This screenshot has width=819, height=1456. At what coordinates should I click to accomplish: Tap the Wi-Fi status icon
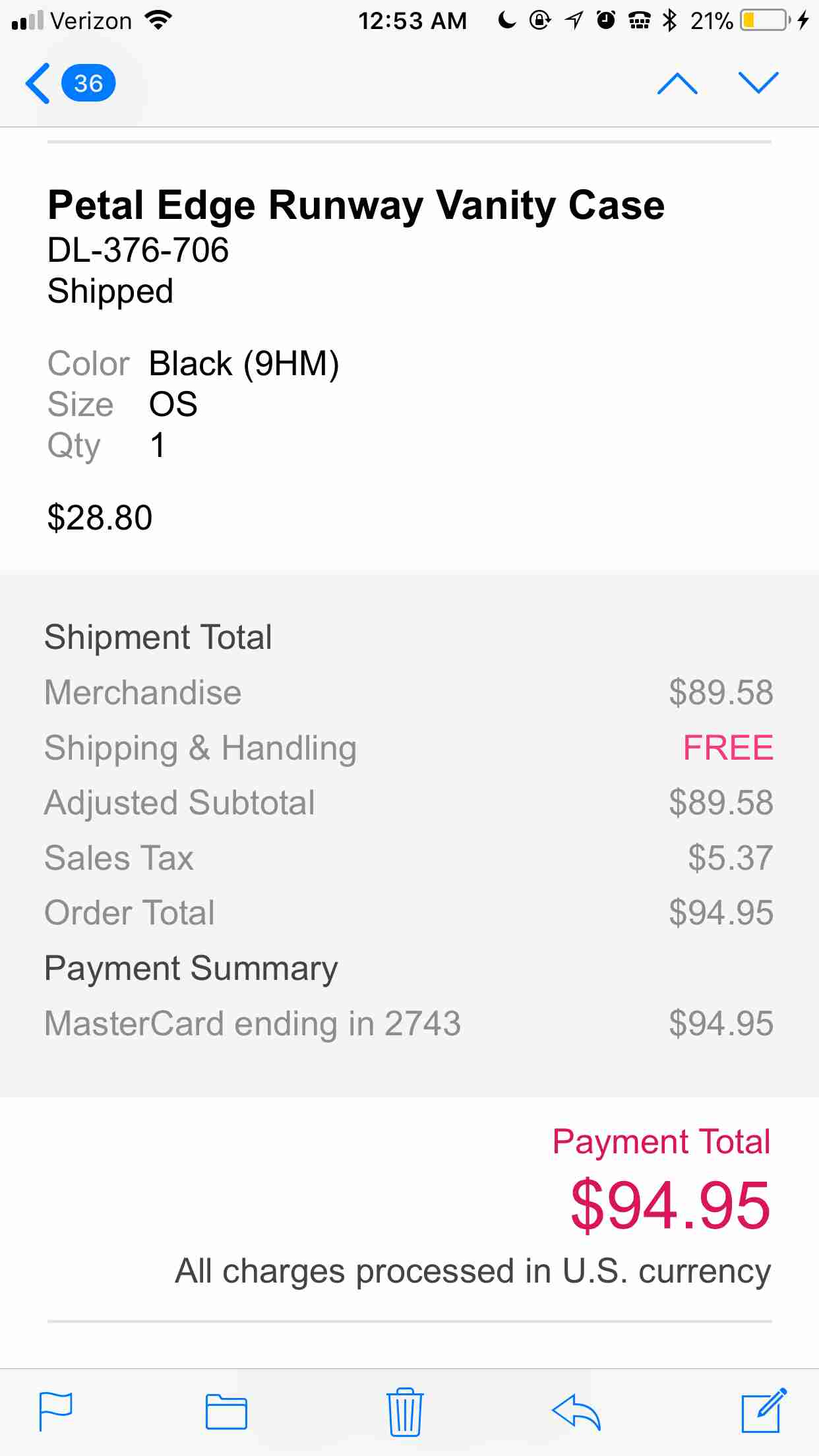(x=158, y=20)
